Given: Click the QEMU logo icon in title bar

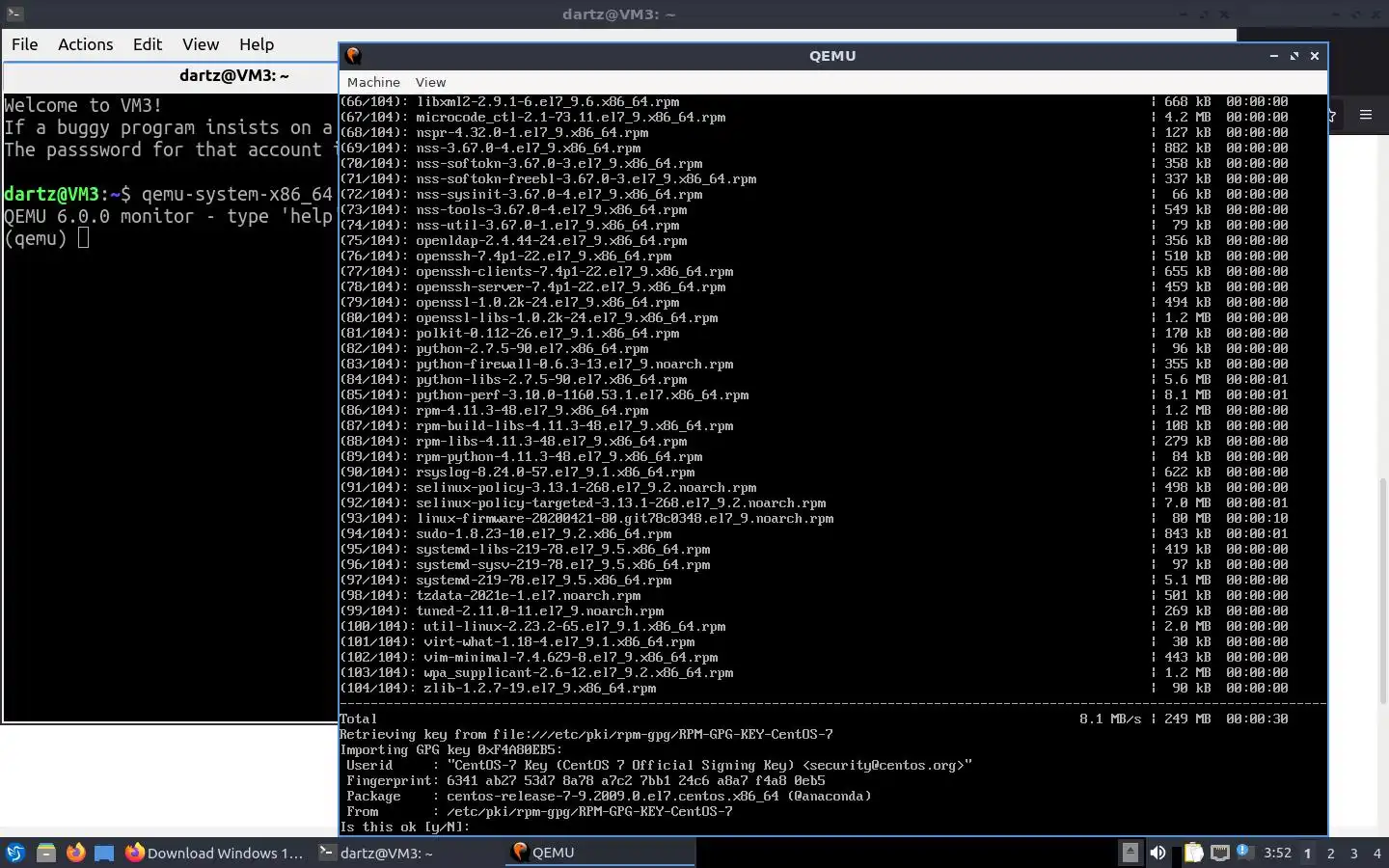Looking at the screenshot, I should [353, 56].
